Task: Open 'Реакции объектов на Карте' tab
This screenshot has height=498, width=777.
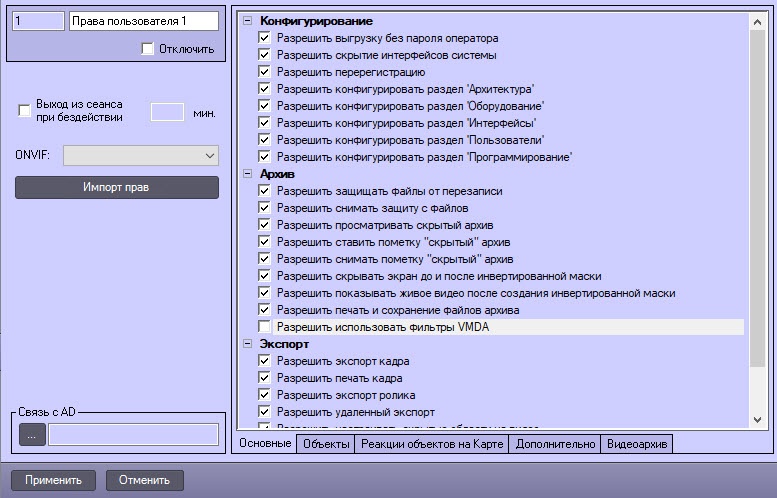Action: (x=432, y=444)
